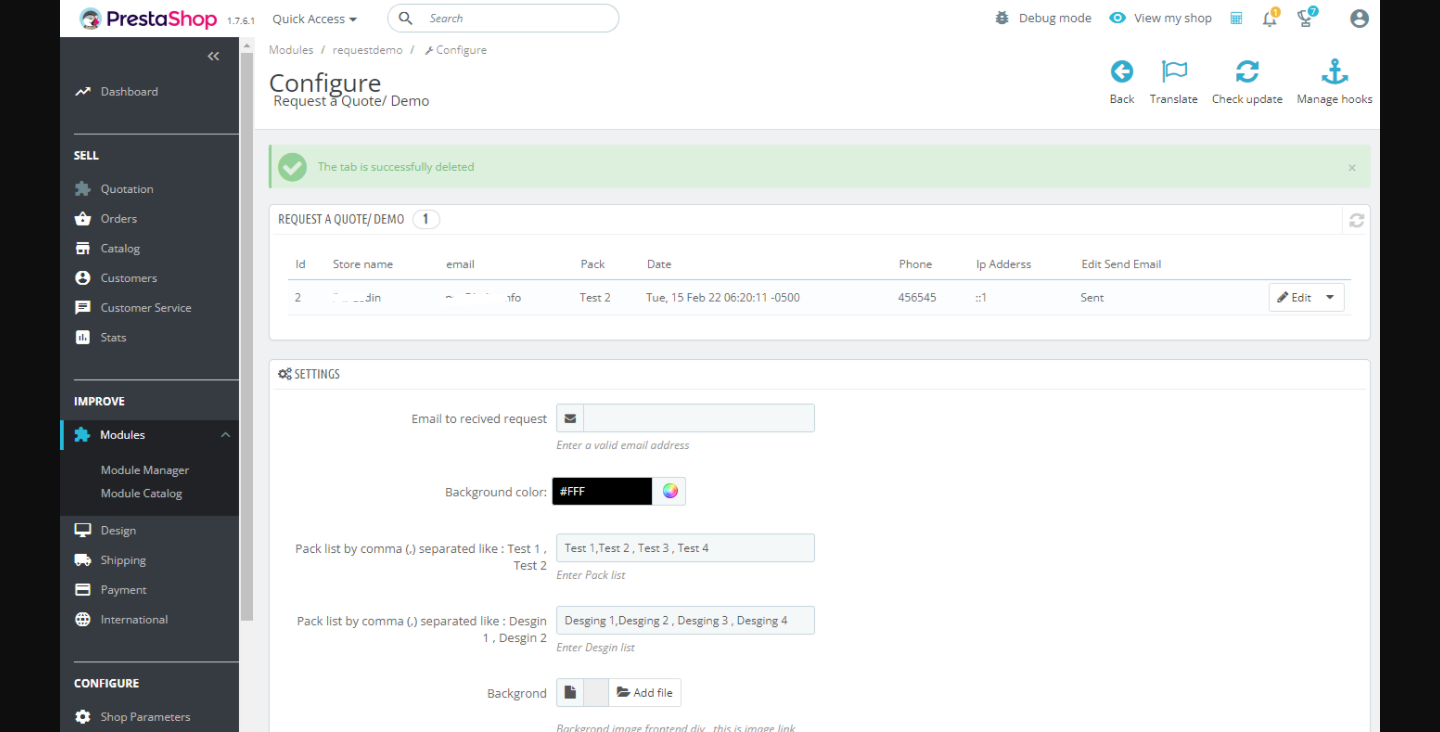The height and width of the screenshot is (732, 1440).
Task: Click the Test pack list input
Action: (x=685, y=548)
